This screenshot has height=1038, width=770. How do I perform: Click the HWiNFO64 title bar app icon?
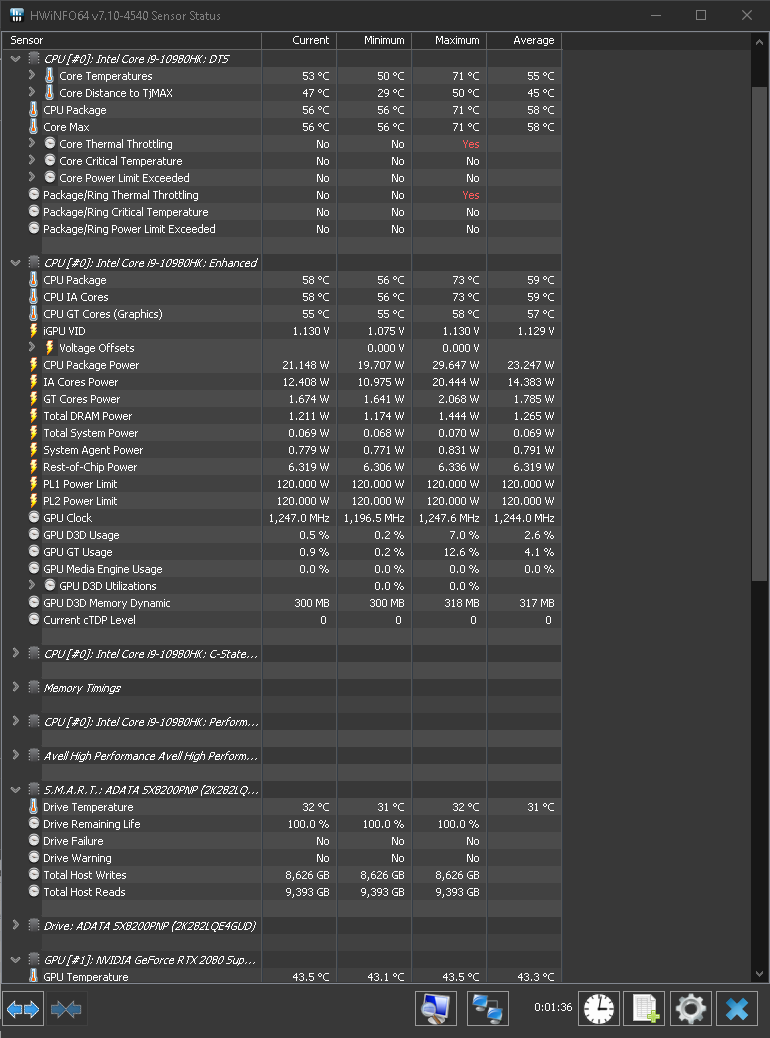point(17,15)
